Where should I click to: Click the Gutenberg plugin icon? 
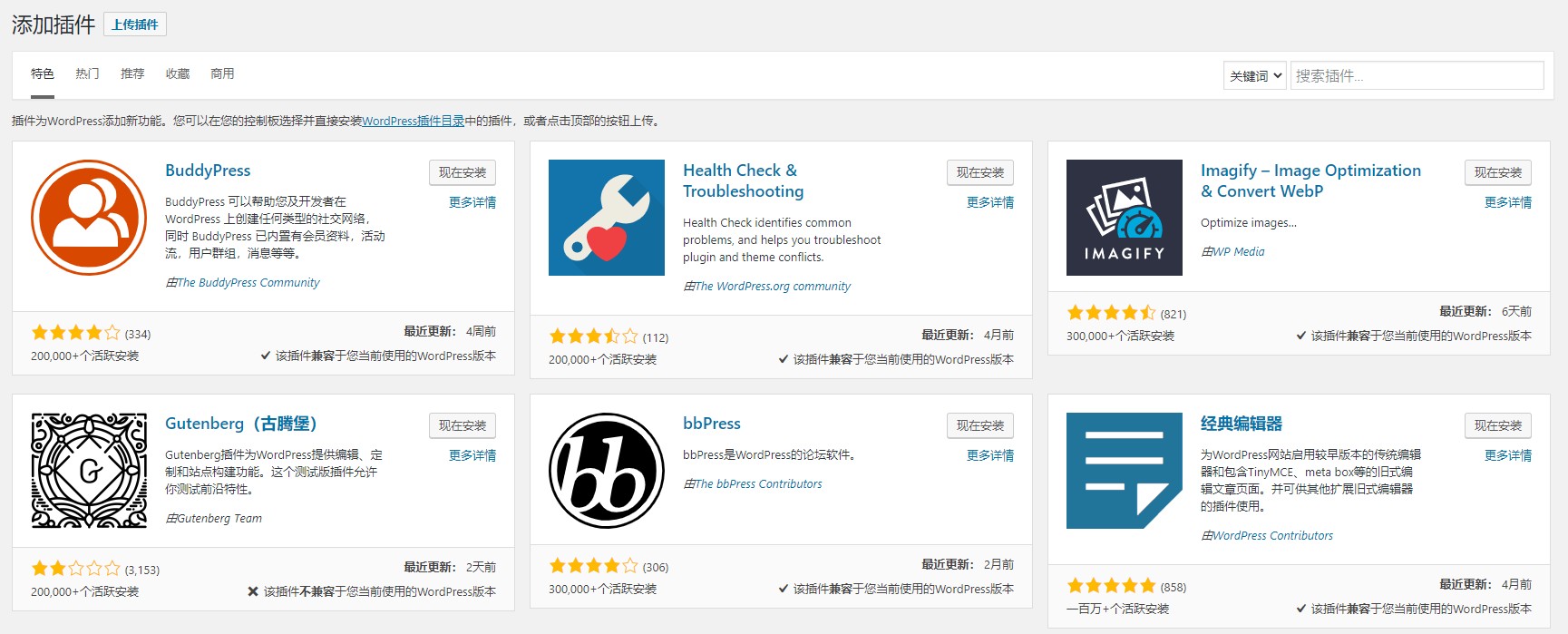(x=89, y=471)
